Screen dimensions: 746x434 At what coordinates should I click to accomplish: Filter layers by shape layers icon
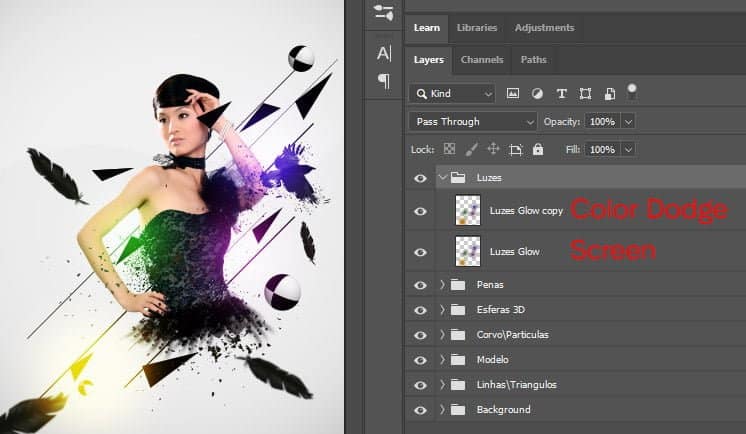tap(585, 94)
